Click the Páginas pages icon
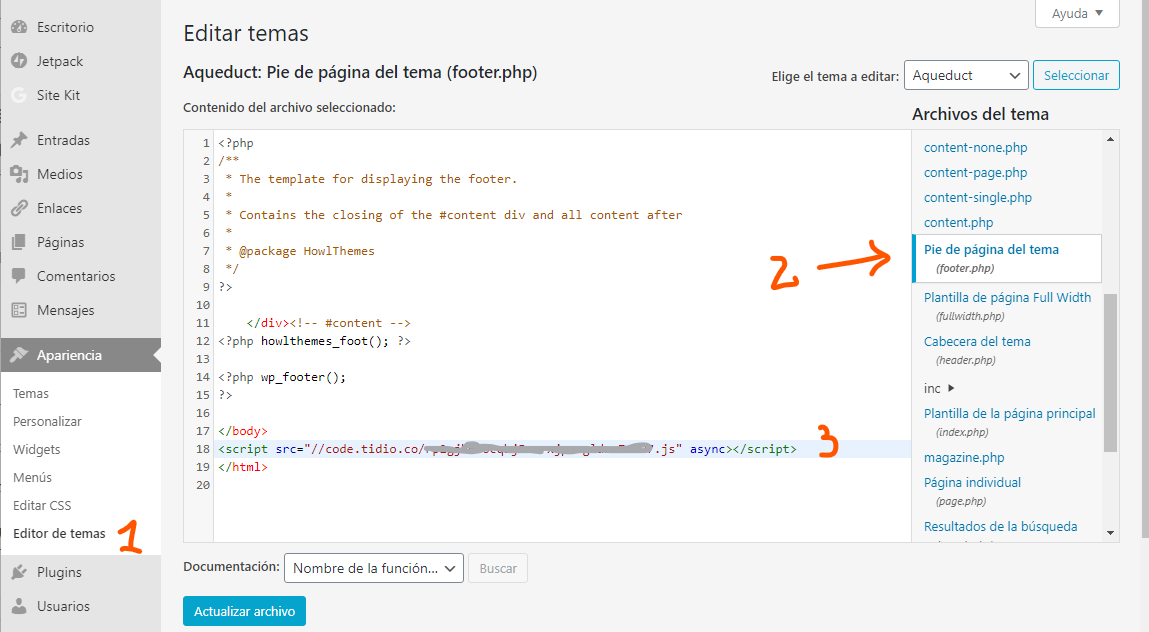This screenshot has width=1149, height=632. (x=19, y=242)
